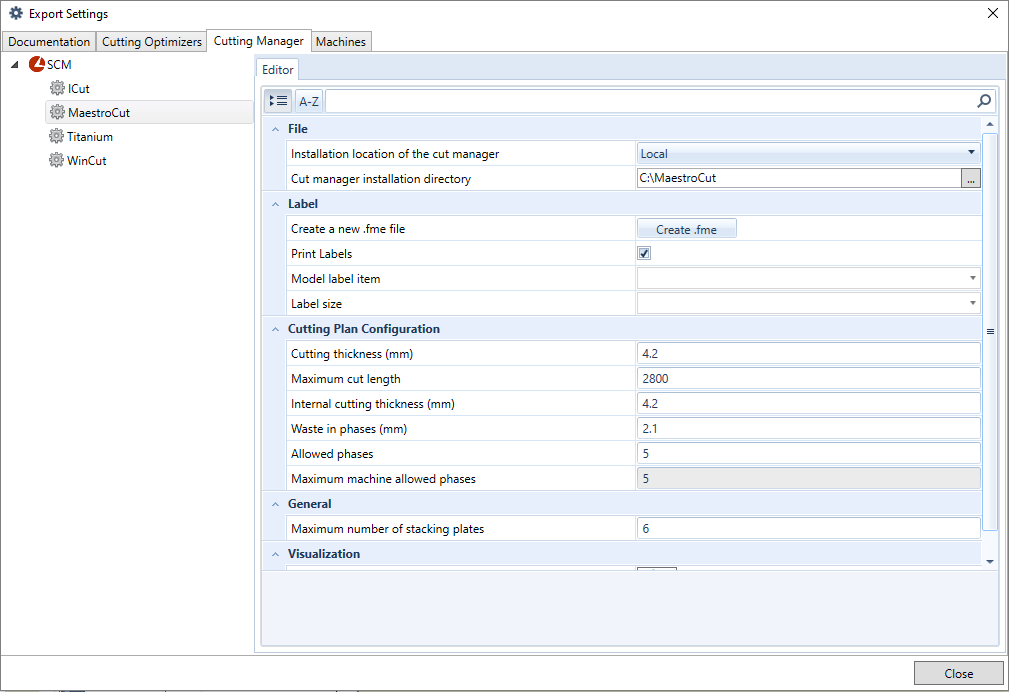
Task: Open the Label size dropdown
Action: point(971,304)
